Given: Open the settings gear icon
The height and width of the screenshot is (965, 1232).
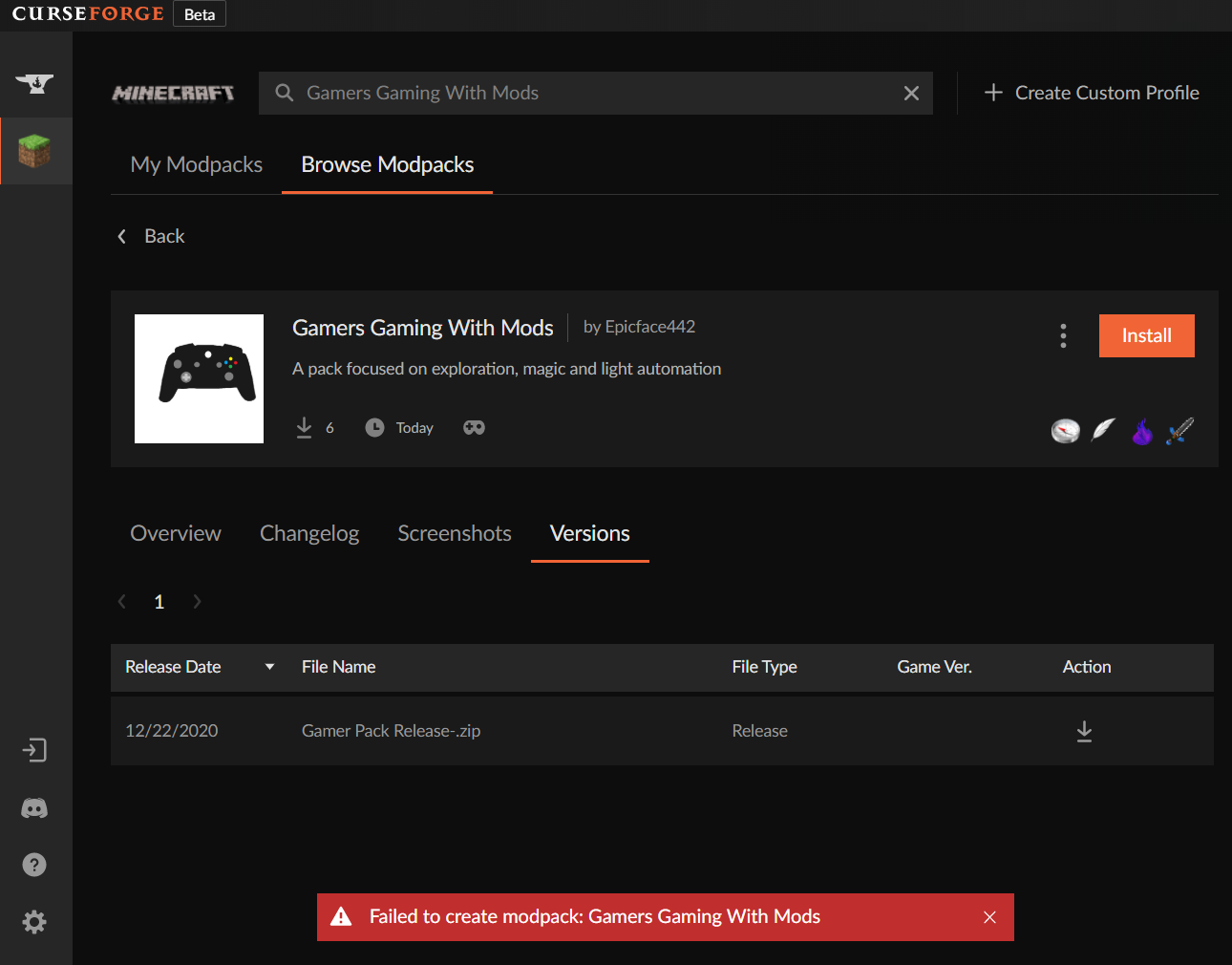Looking at the screenshot, I should (x=34, y=922).
